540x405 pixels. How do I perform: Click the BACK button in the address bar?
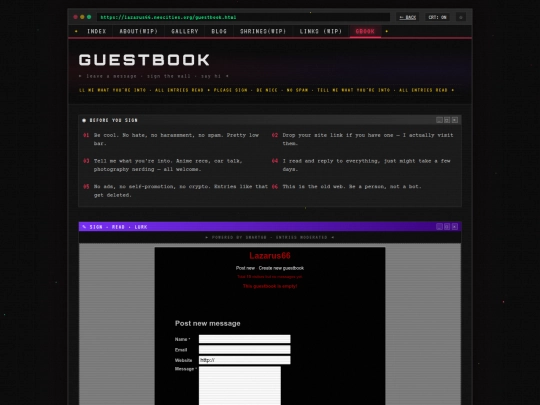(408, 17)
